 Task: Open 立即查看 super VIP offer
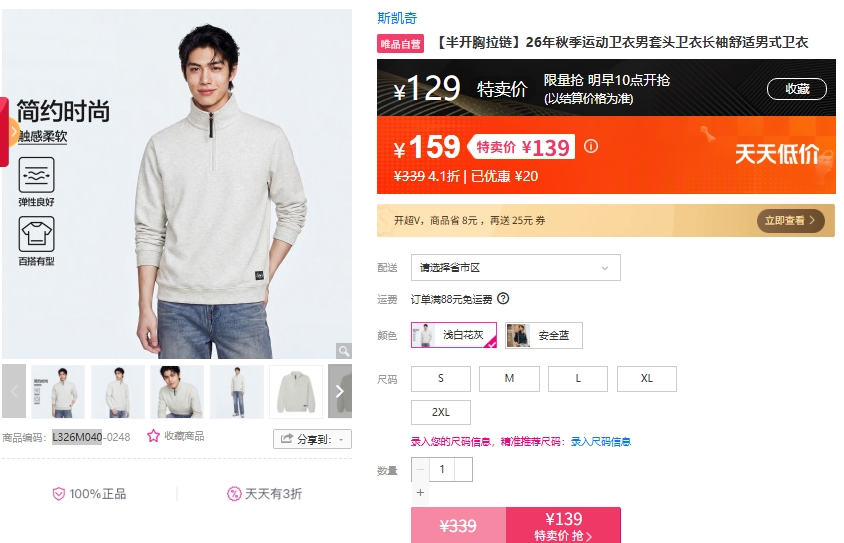pyautogui.click(x=790, y=221)
